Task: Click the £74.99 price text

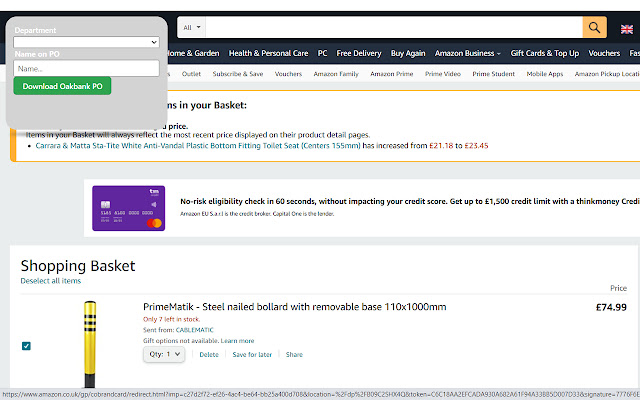Action: [x=611, y=307]
